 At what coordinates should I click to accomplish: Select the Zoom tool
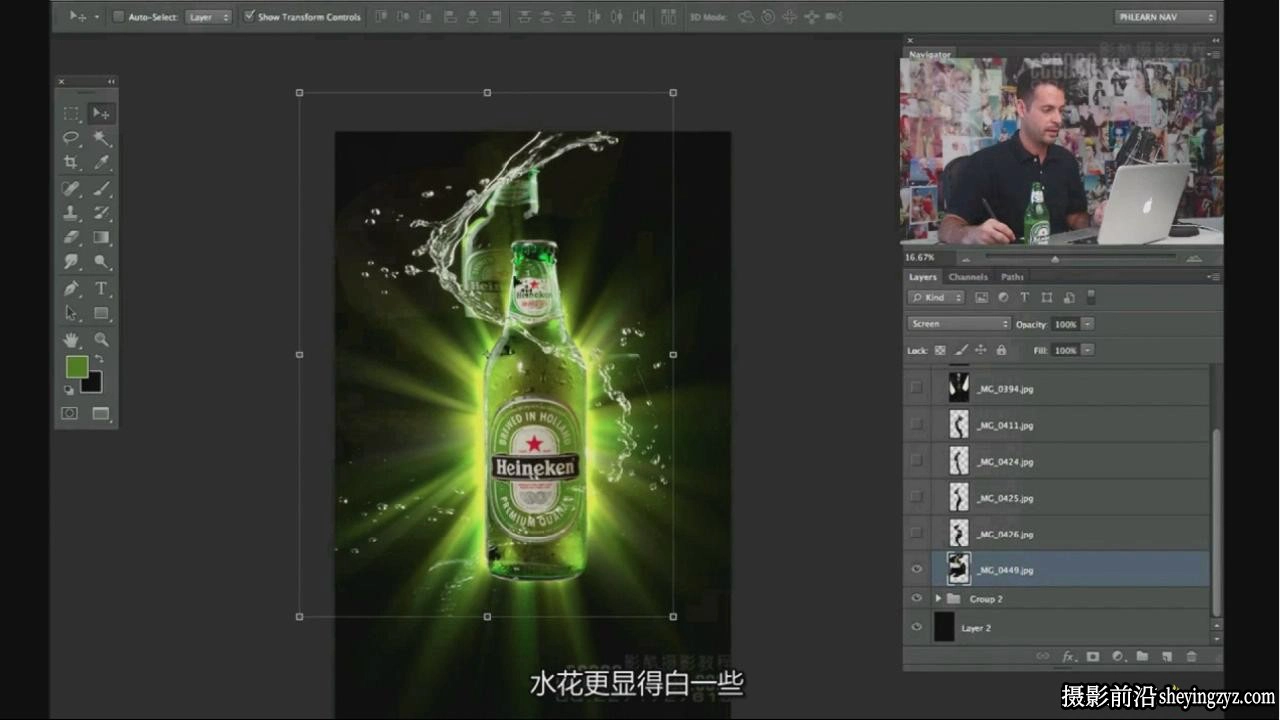[x=101, y=340]
